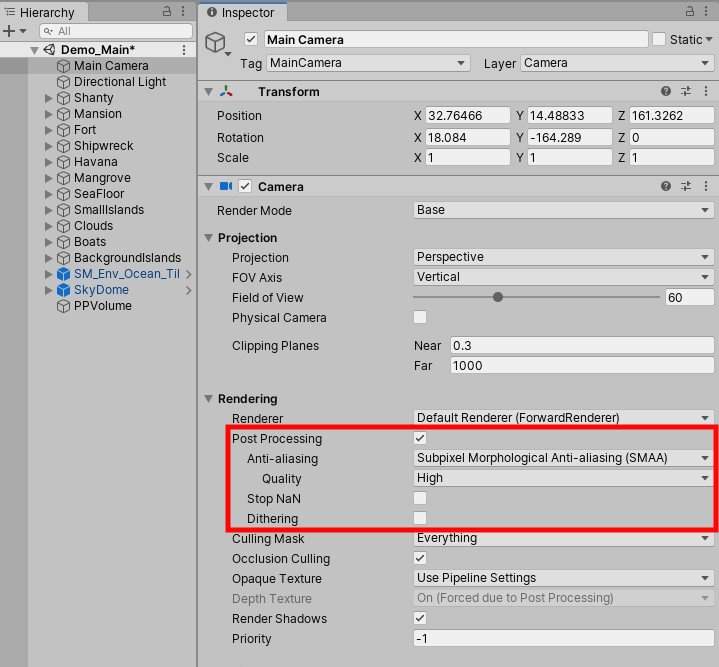The height and width of the screenshot is (667, 719).
Task: Collapse the Rendering section foldout
Action: [x=209, y=398]
